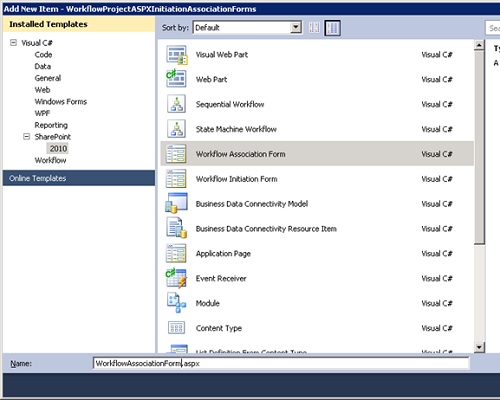500x400 pixels.
Task: Select the State Machine Workflow icon
Action: click(176, 129)
